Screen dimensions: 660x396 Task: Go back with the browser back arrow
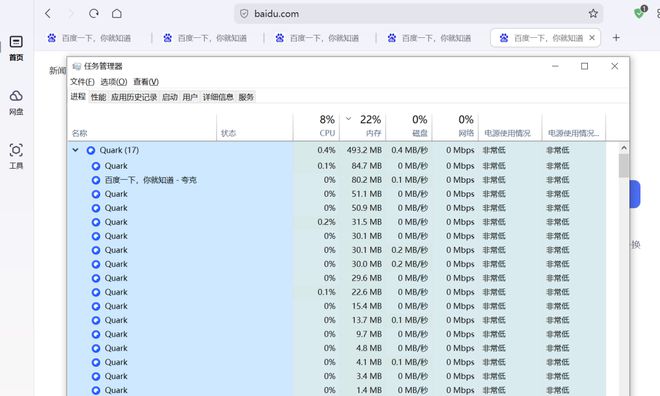[x=48, y=13]
